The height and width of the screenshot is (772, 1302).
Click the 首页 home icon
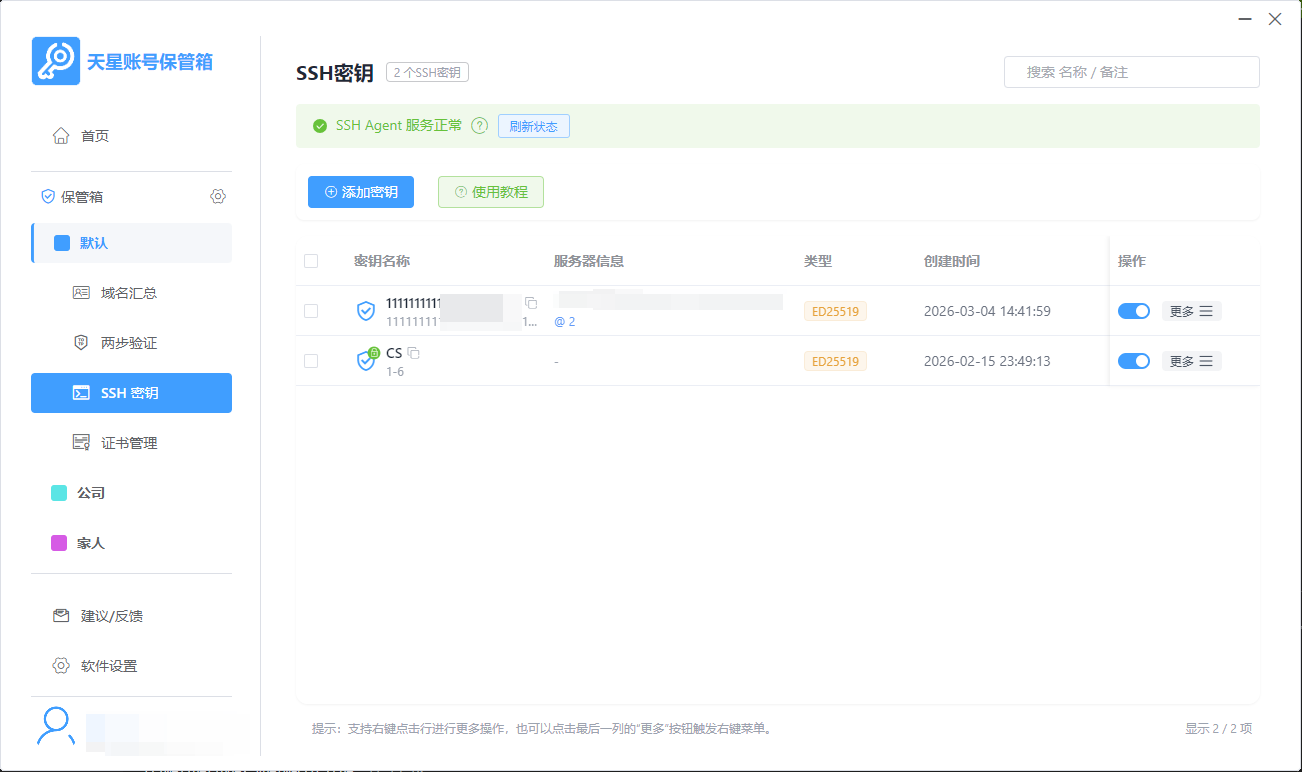58,135
